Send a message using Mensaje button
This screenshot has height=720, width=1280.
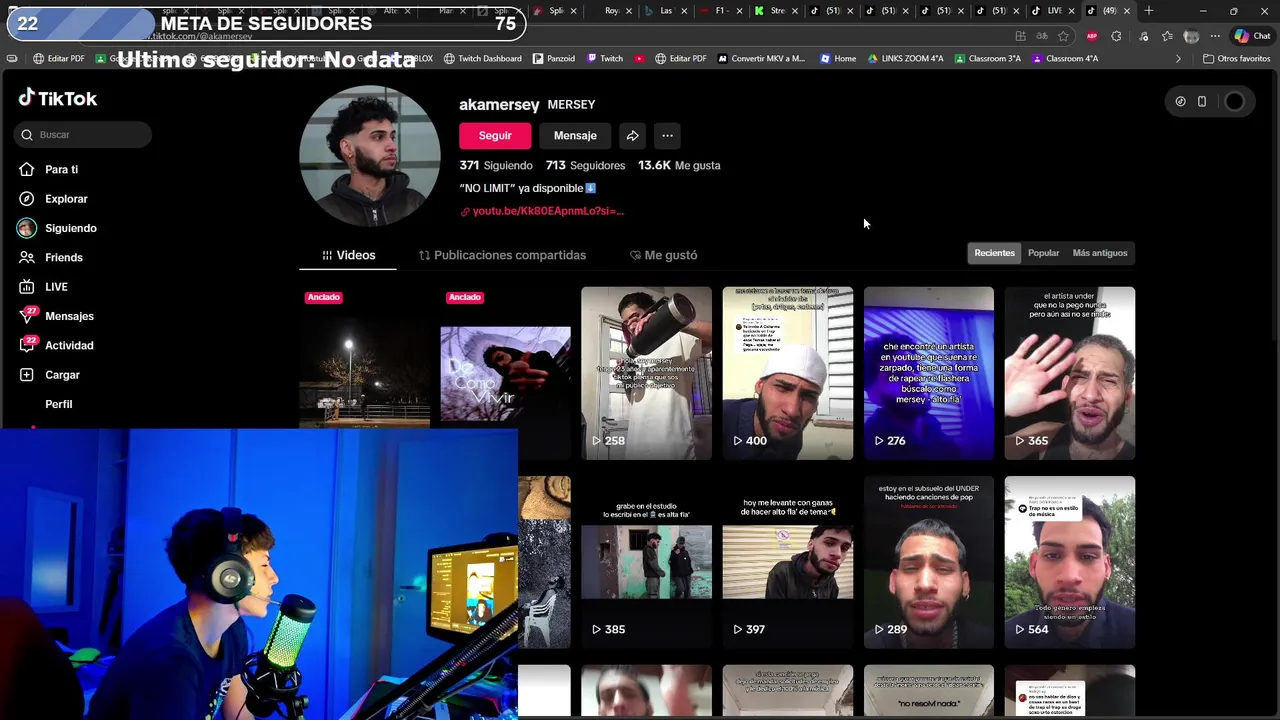pyautogui.click(x=575, y=136)
